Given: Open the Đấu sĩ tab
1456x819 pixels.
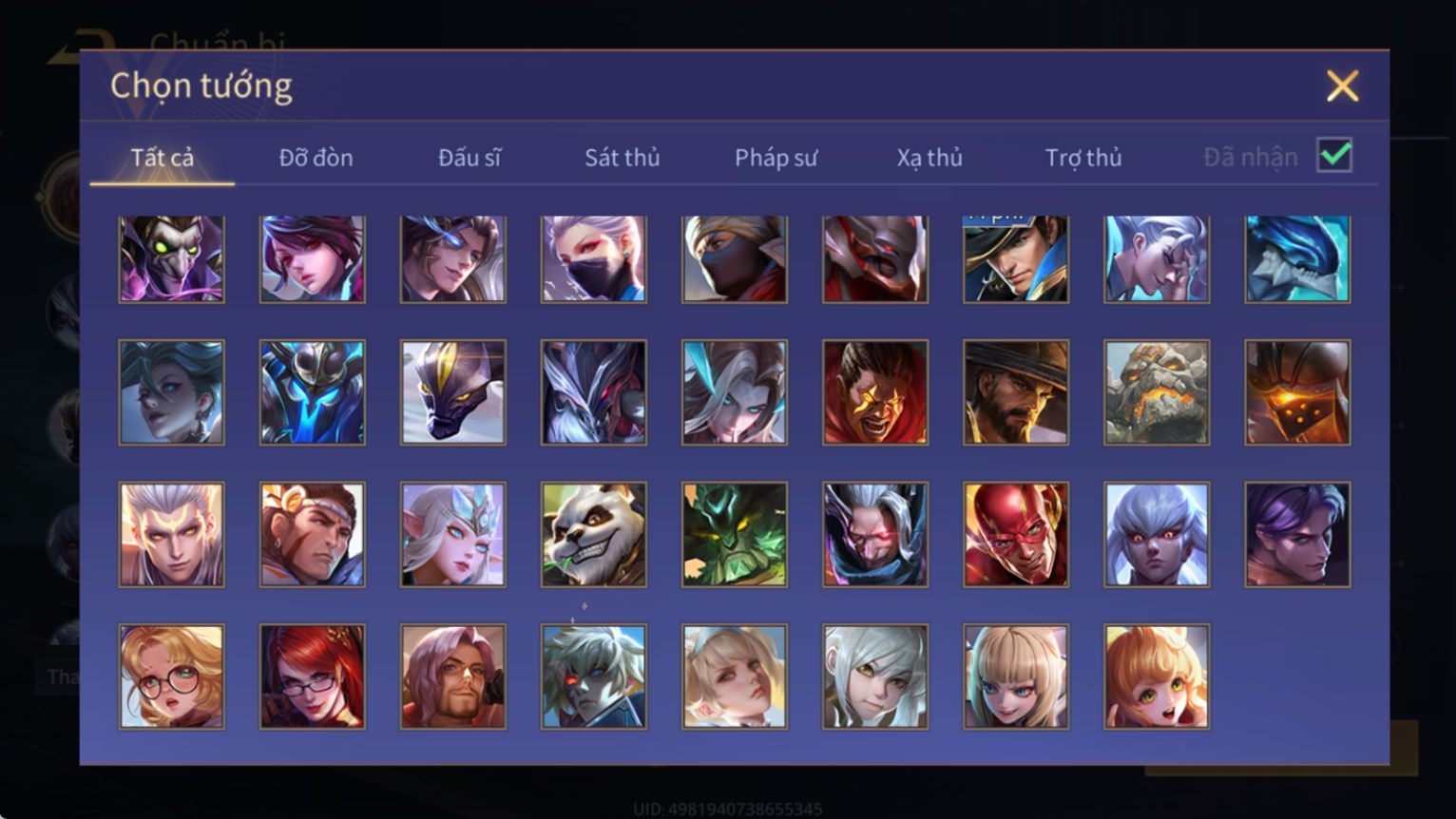Looking at the screenshot, I should click(x=469, y=158).
